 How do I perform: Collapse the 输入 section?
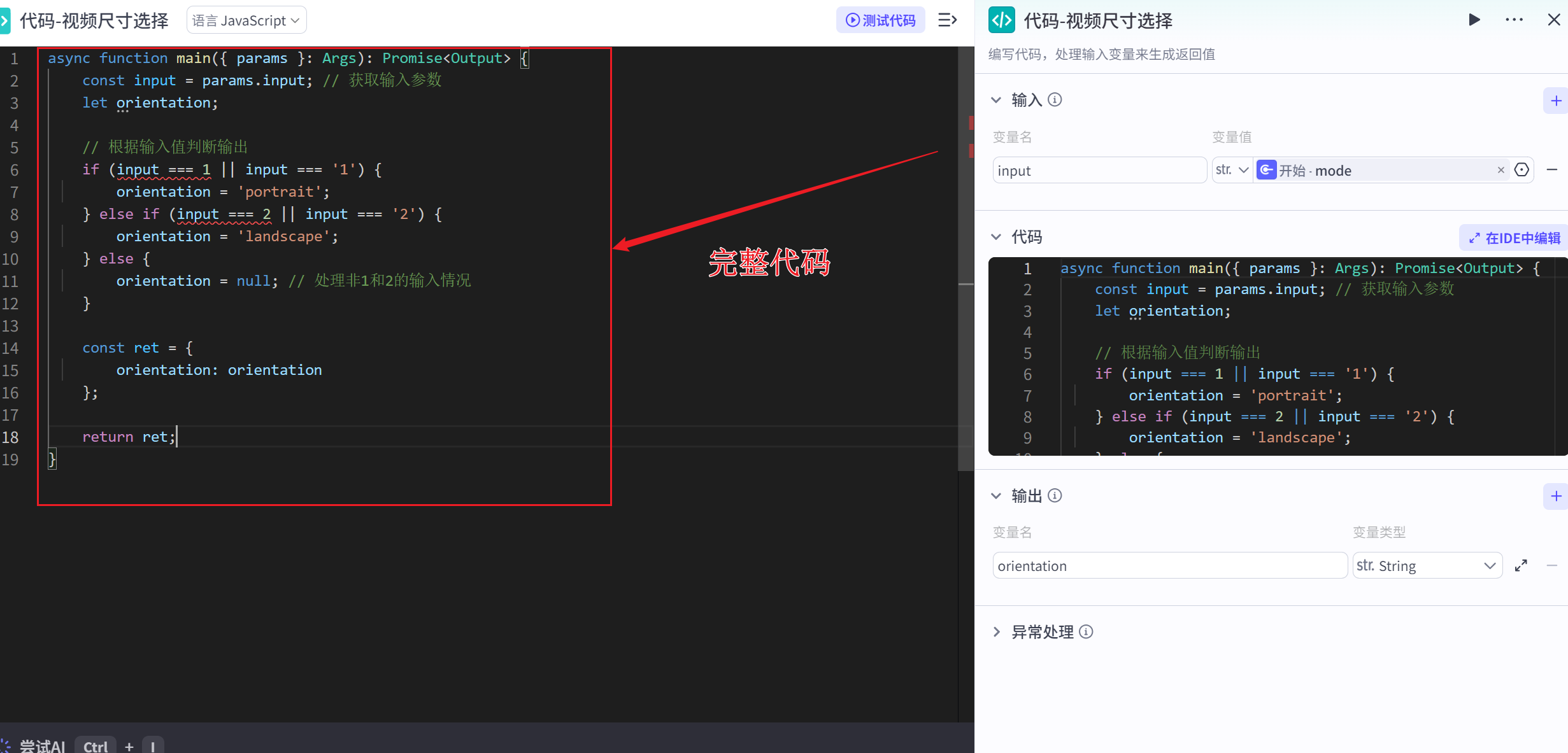(x=997, y=99)
